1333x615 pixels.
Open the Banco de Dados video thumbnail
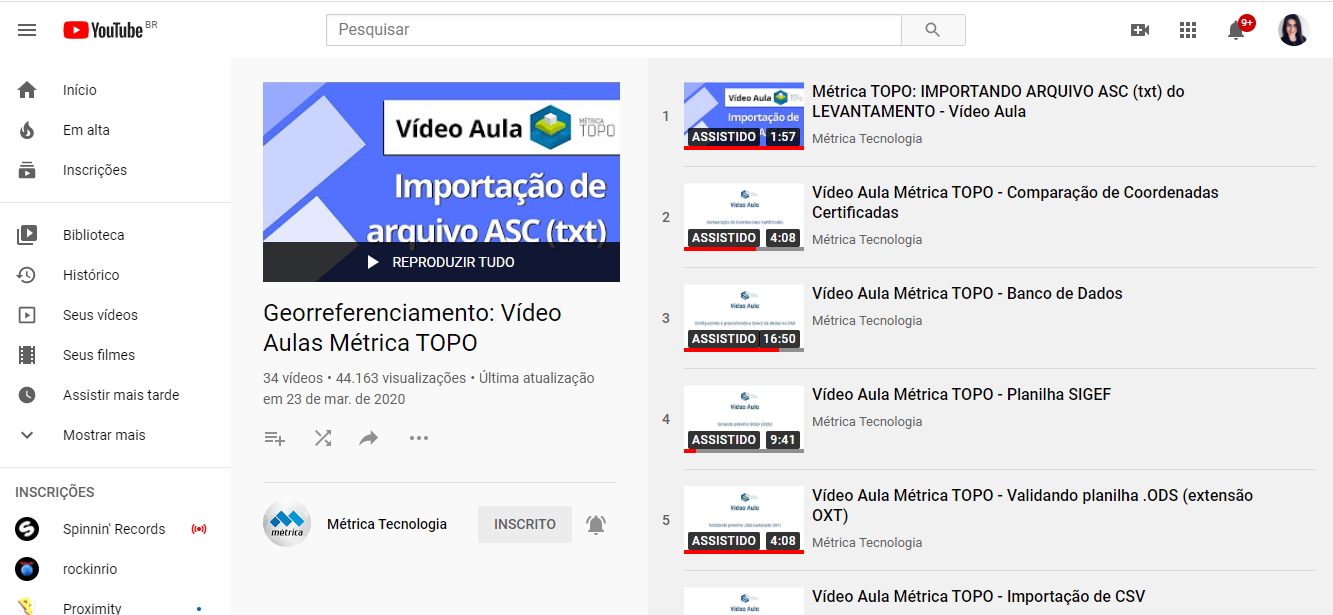tap(743, 317)
